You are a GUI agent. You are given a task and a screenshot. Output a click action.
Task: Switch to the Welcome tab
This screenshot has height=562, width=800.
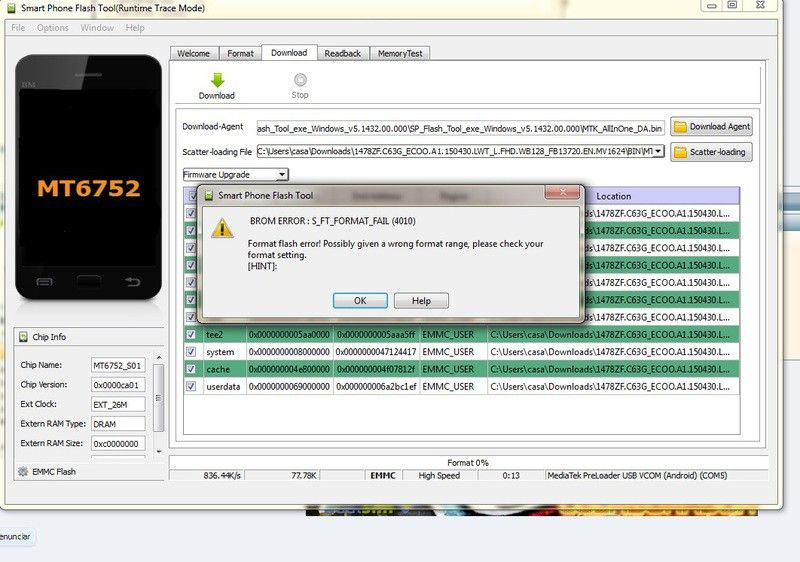point(193,54)
